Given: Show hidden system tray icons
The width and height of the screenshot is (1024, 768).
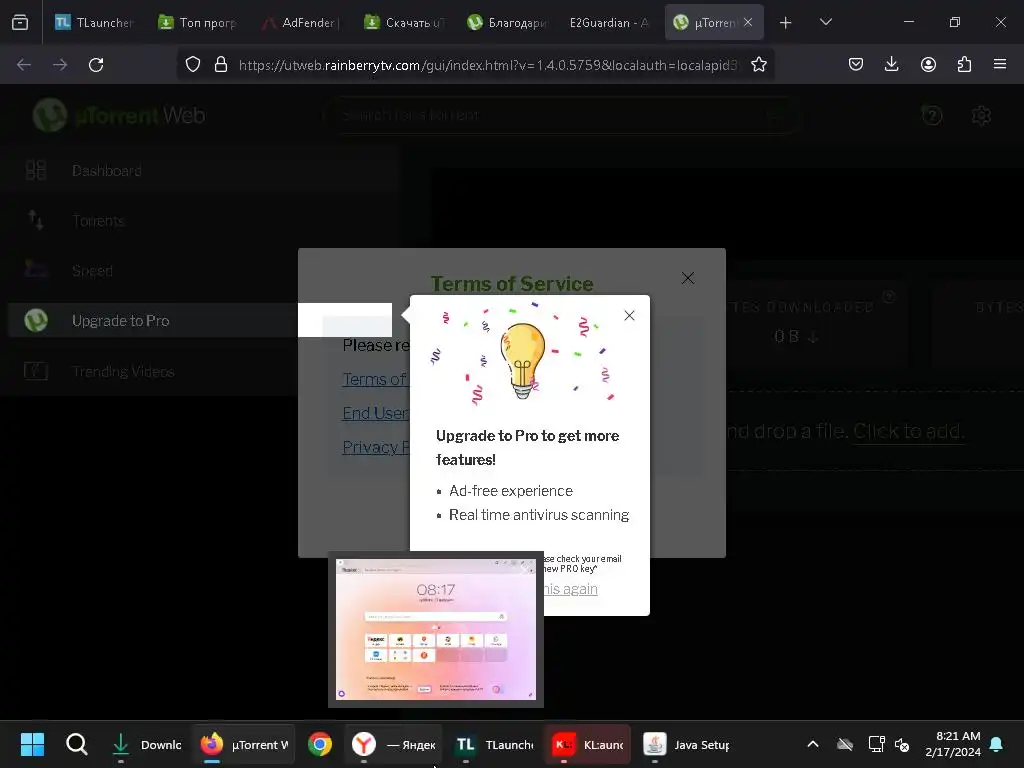Looking at the screenshot, I should [813, 744].
